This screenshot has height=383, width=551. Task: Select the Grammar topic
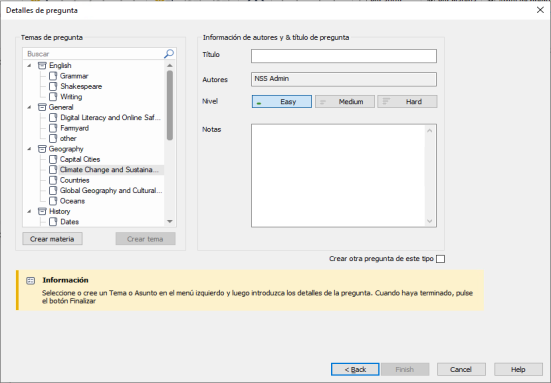[x=74, y=76]
